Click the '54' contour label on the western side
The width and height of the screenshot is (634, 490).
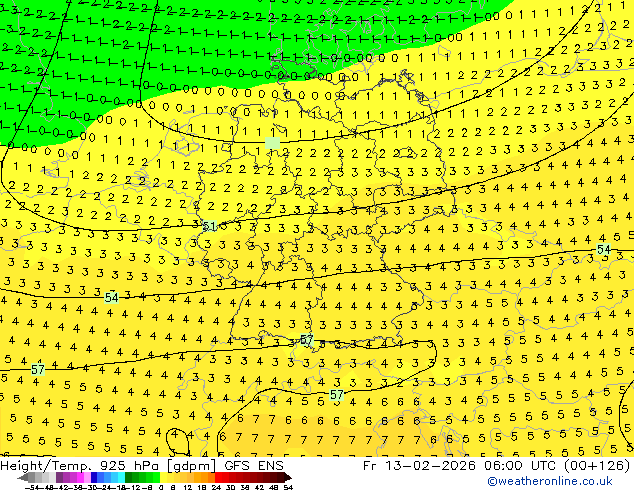point(111,298)
